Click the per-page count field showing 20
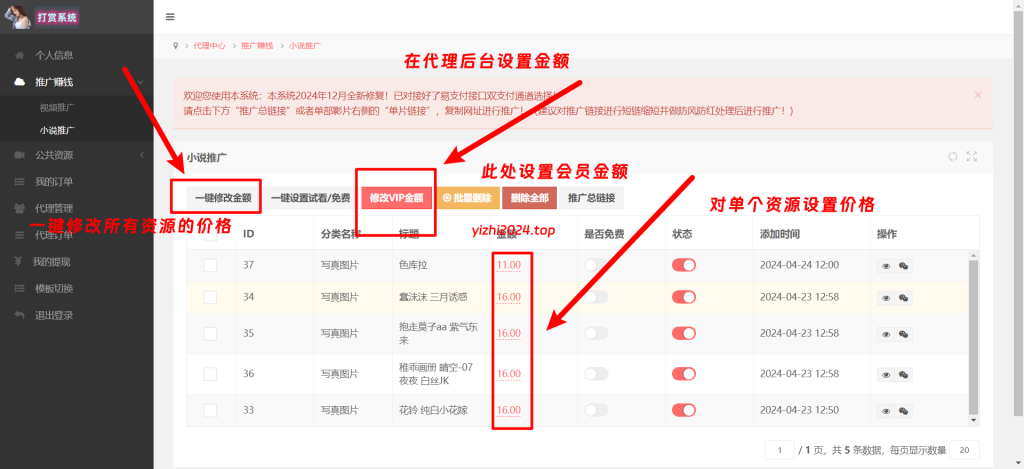The height and width of the screenshot is (469, 1024). click(965, 450)
